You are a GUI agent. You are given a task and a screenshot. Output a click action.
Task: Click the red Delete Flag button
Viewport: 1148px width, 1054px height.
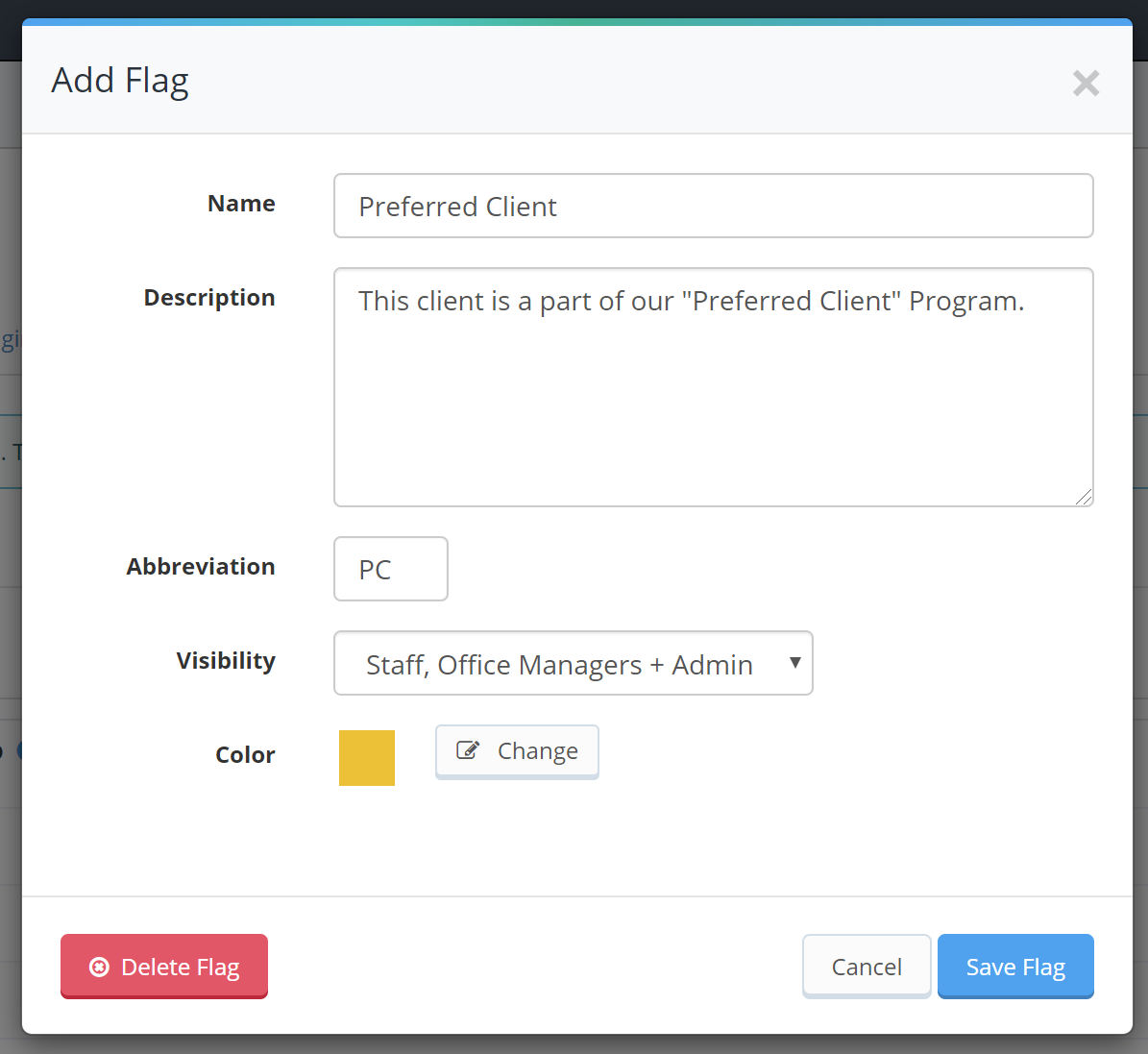point(164,967)
